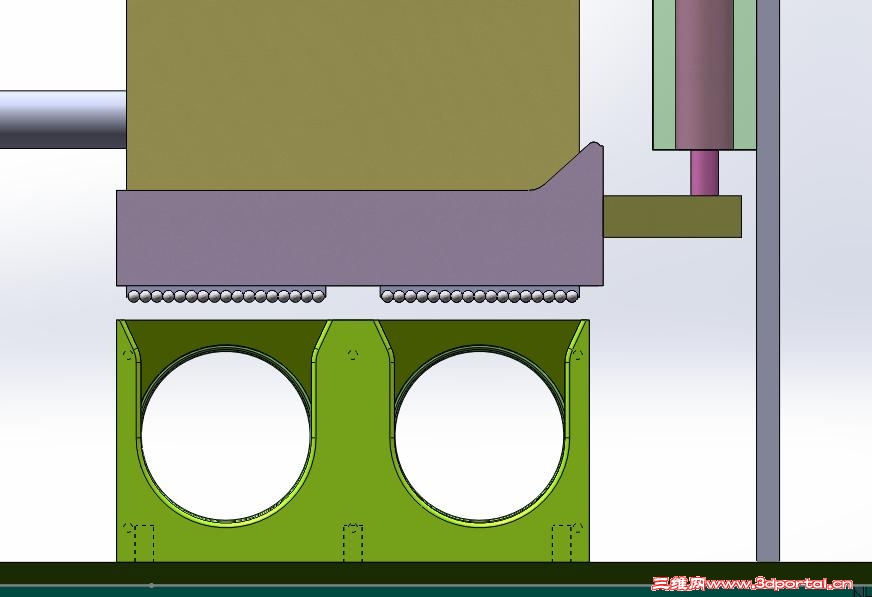Pick the gray horizontal shaft on the left
The image size is (872, 597).
(x=63, y=120)
